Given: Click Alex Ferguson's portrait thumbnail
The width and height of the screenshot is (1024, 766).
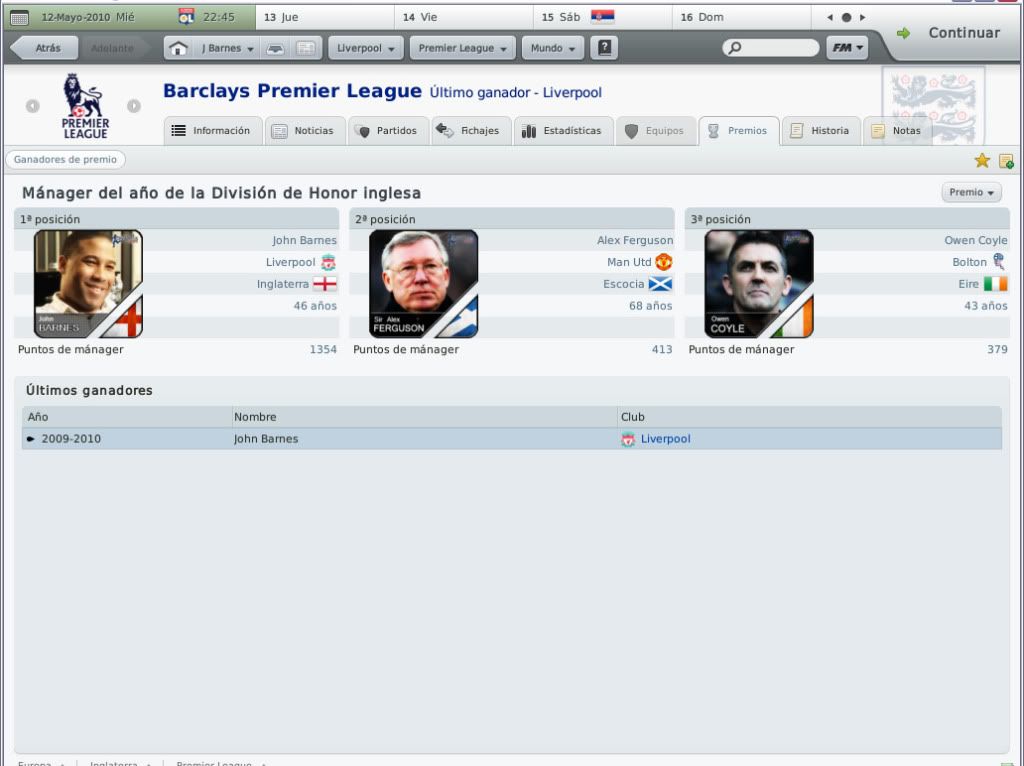Looking at the screenshot, I should point(423,284).
